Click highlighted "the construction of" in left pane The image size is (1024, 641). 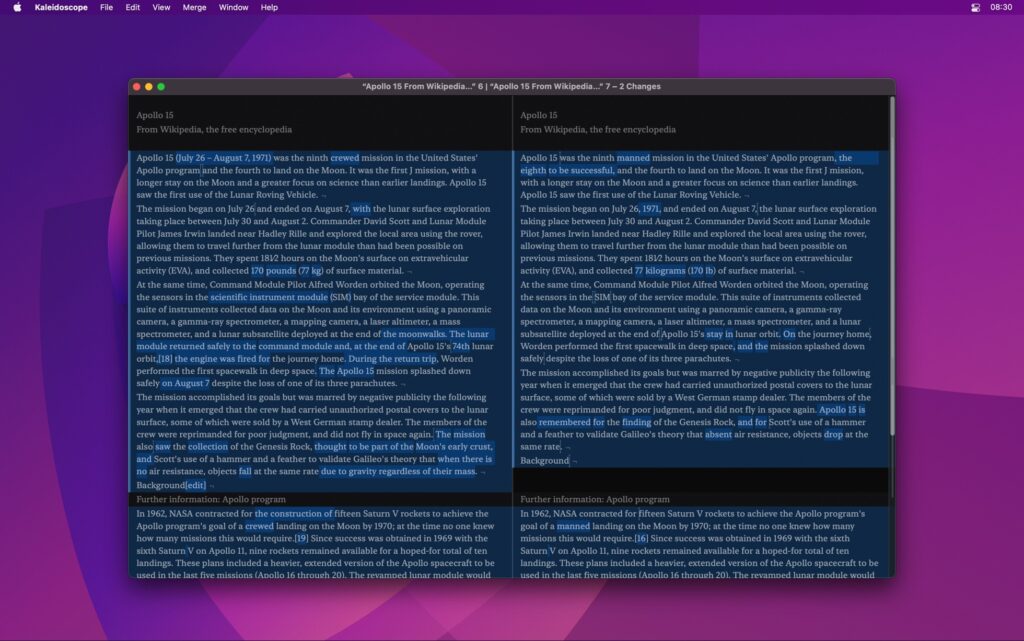[293, 513]
